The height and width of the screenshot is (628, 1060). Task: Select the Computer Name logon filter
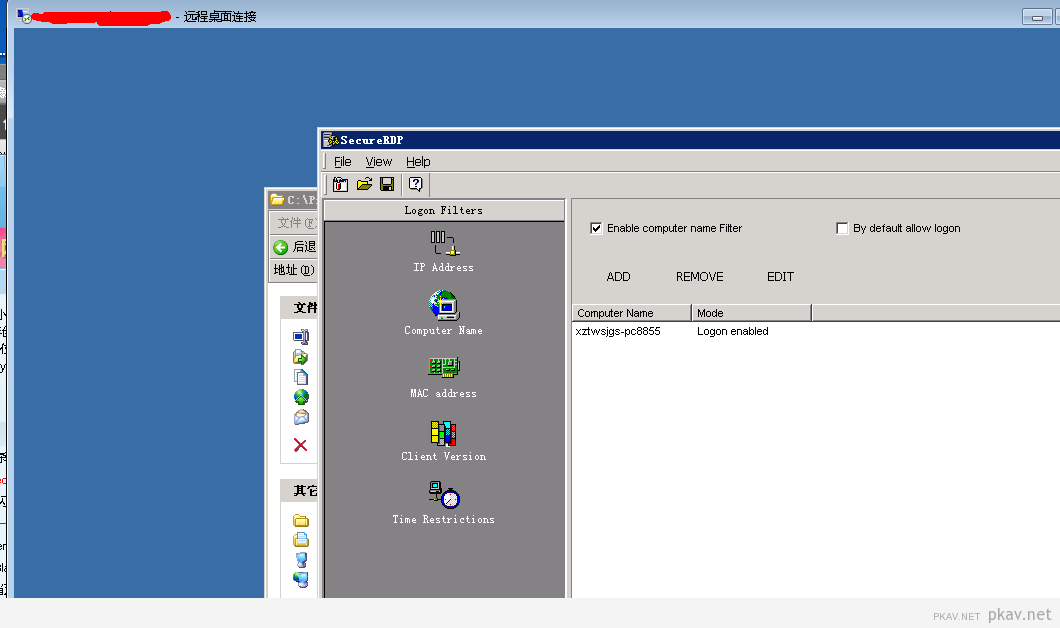pos(443,313)
